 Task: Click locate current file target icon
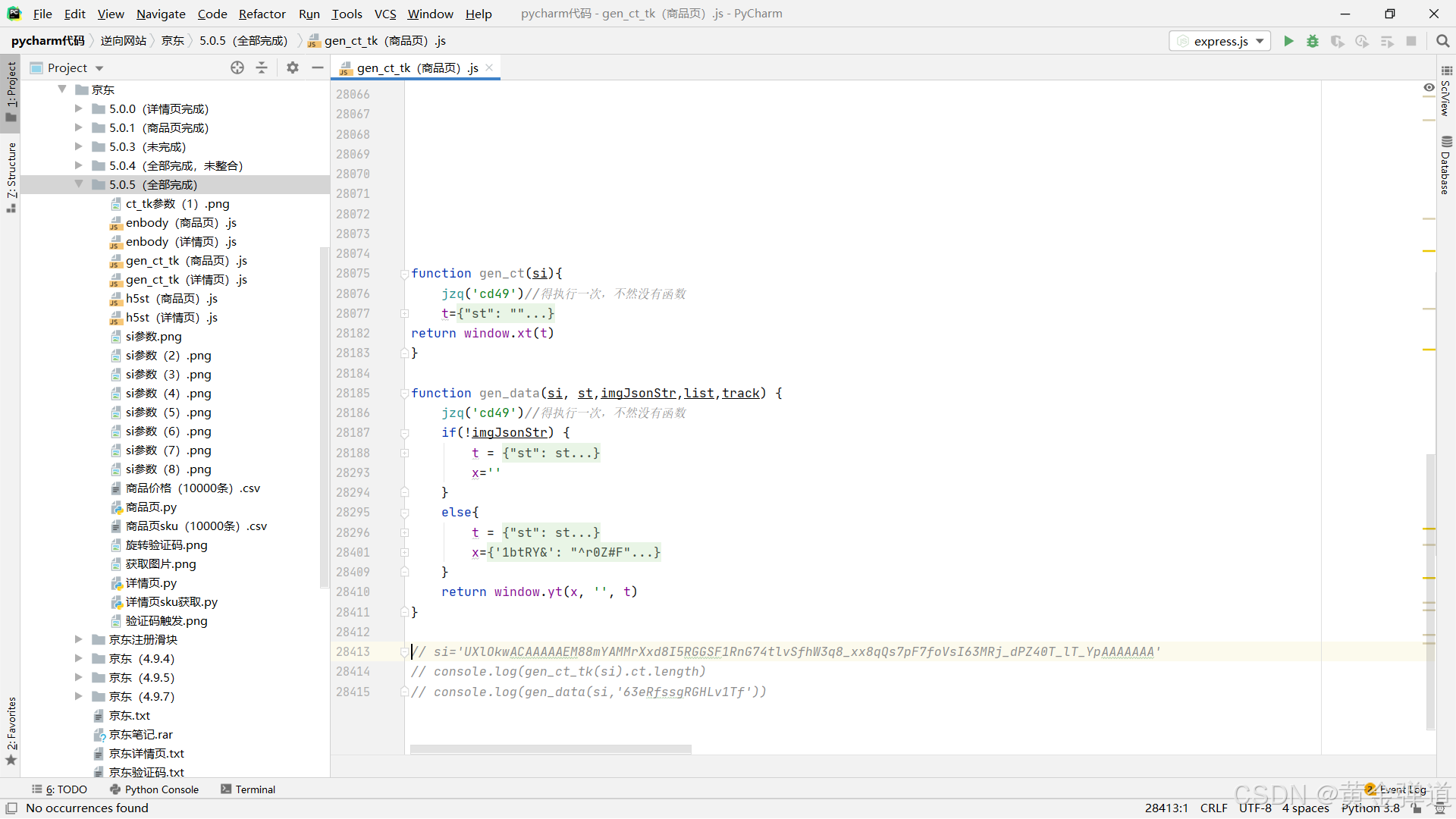[x=237, y=67]
